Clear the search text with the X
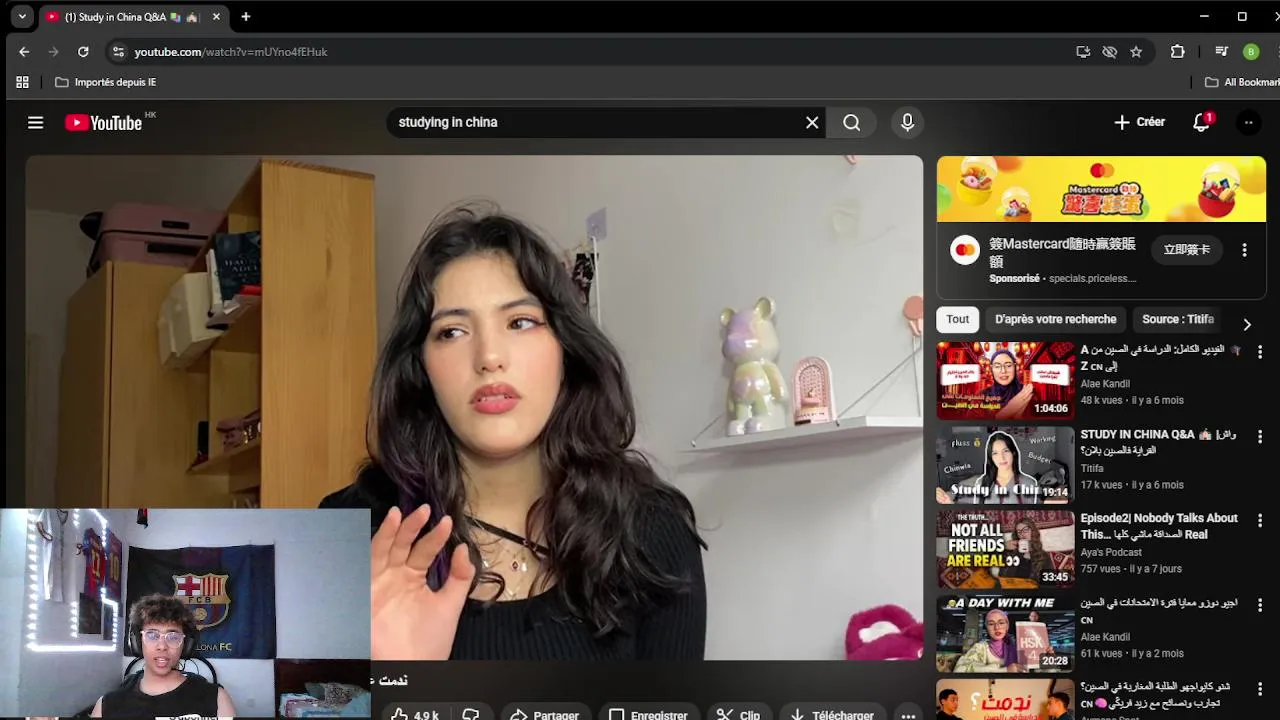Viewport: 1280px width, 720px height. pos(812,122)
